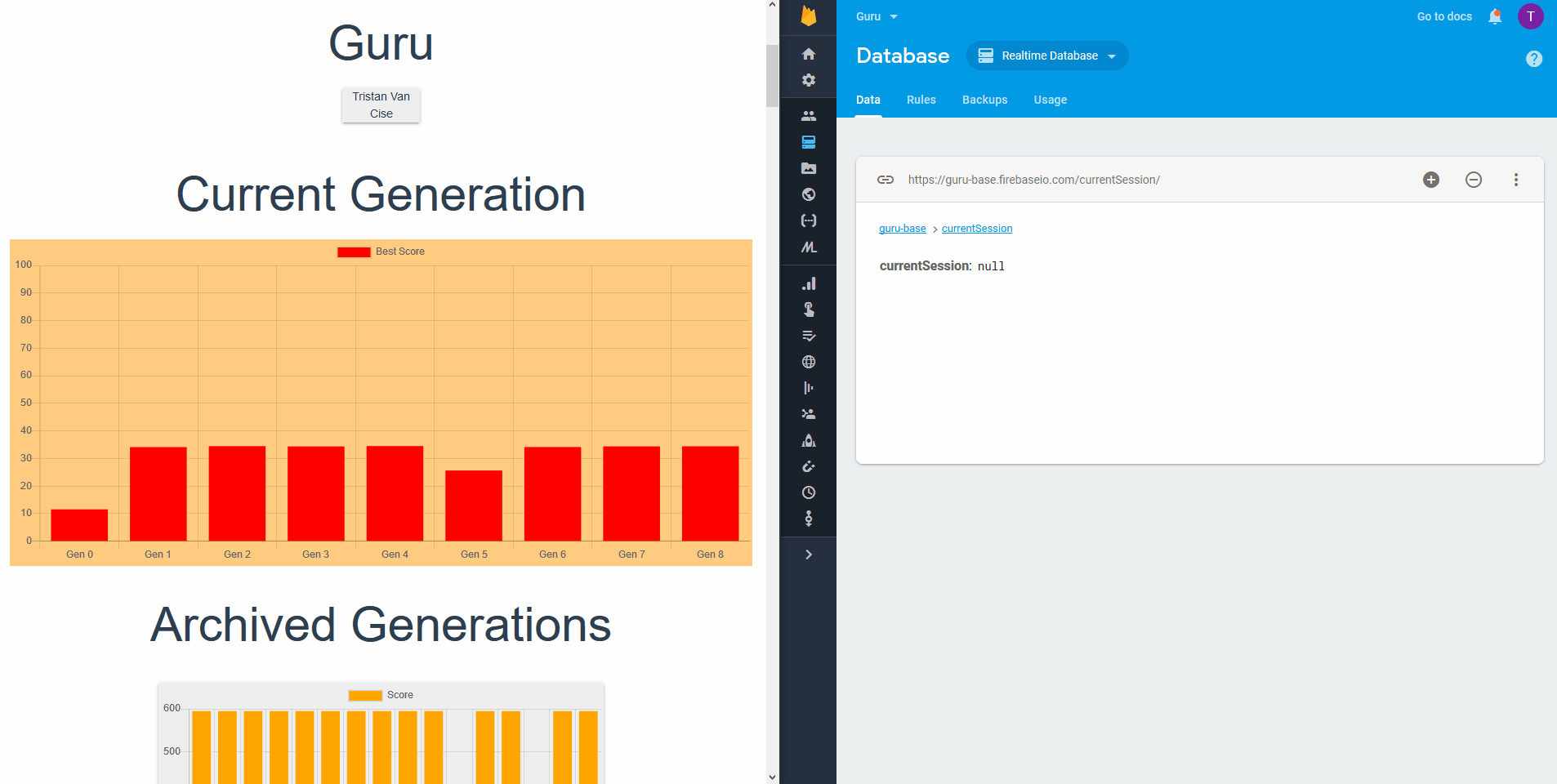Click the Database page heading
This screenshot has height=784, width=1557.
pyautogui.click(x=903, y=56)
